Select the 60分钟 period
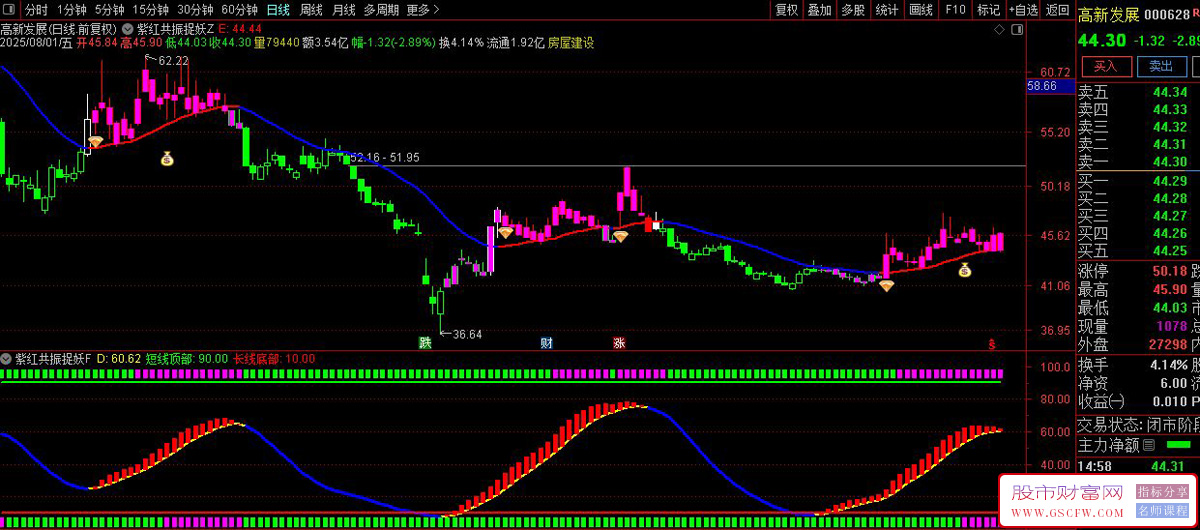This screenshot has height=530, width=1200. tap(240, 10)
